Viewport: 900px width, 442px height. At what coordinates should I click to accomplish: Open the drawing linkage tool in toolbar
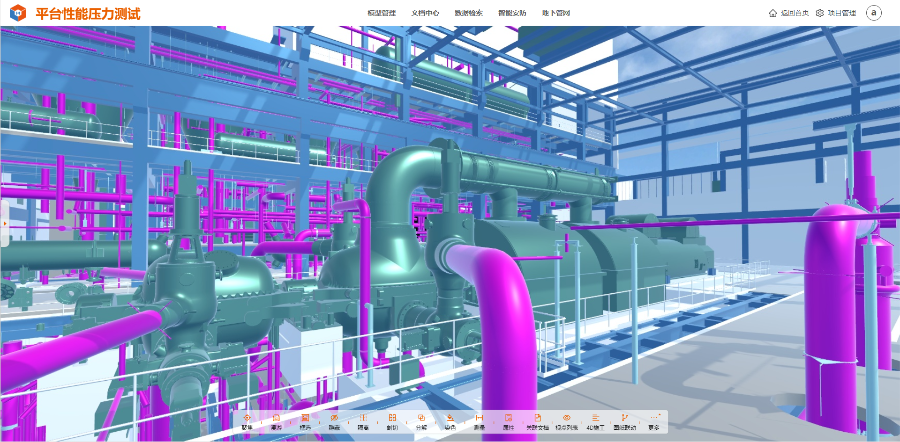[625, 420]
